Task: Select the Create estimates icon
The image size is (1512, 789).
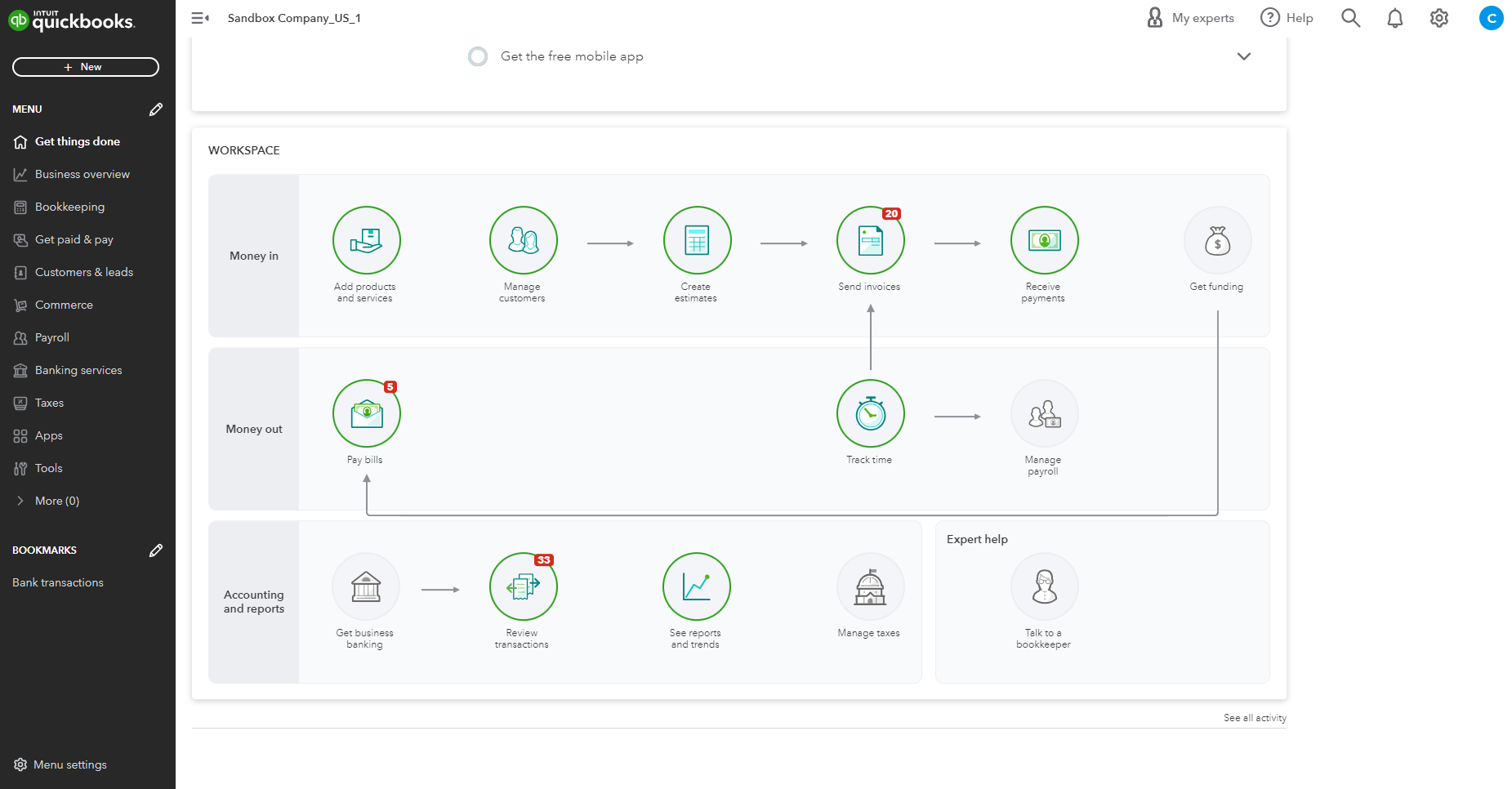Action: [696, 240]
